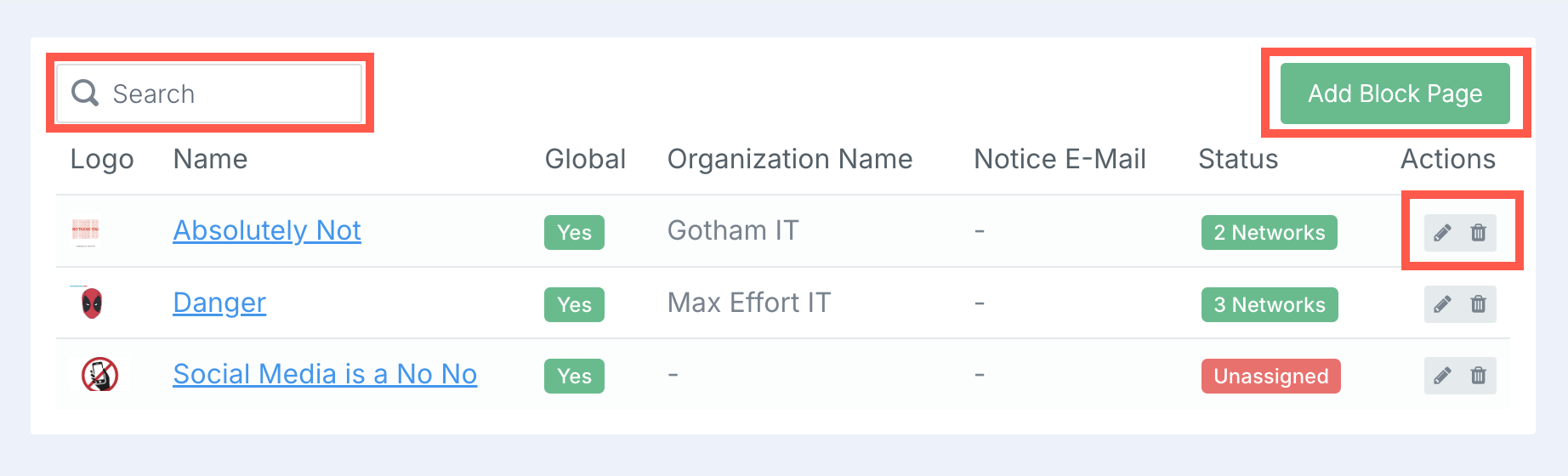Edit the Absolutely Not block page
The height and width of the screenshot is (476, 1568).
1442,232
